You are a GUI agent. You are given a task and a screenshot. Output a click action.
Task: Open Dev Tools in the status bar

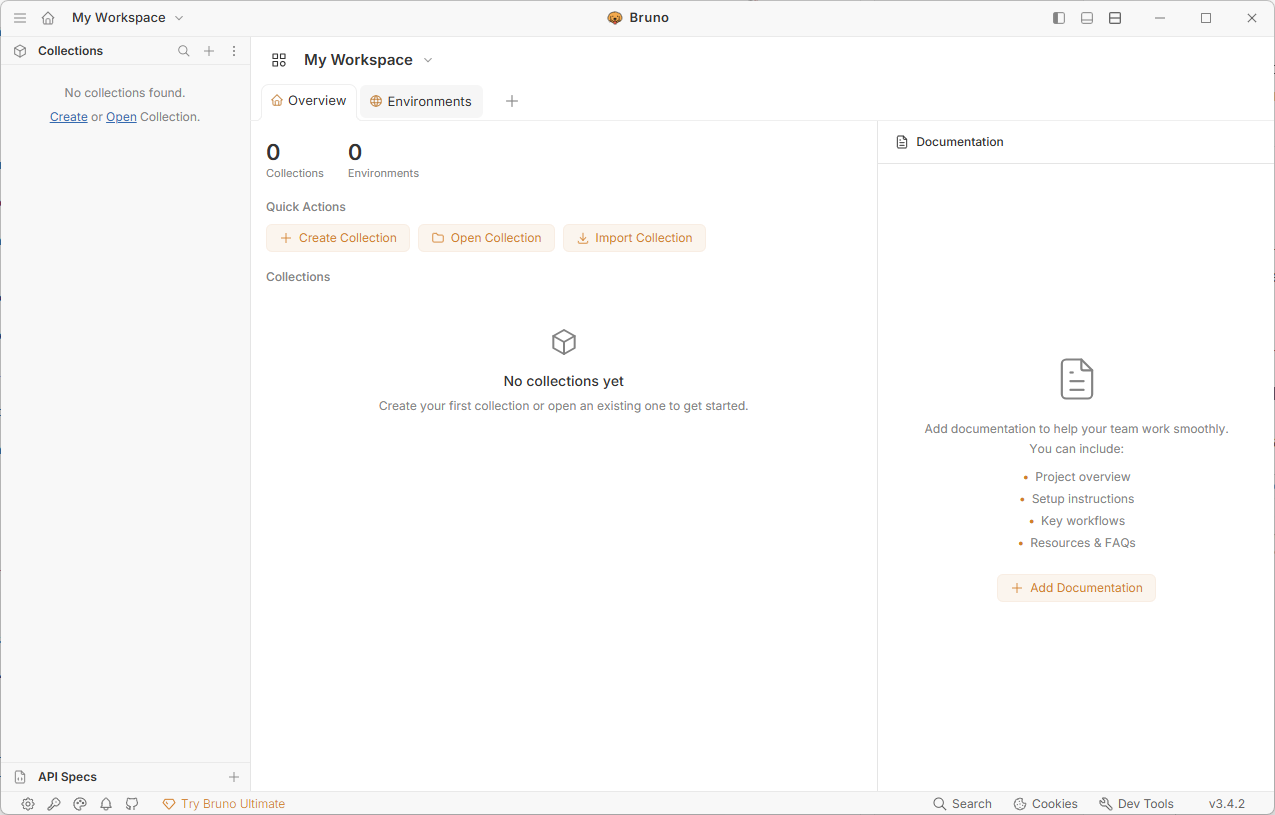click(x=1136, y=804)
